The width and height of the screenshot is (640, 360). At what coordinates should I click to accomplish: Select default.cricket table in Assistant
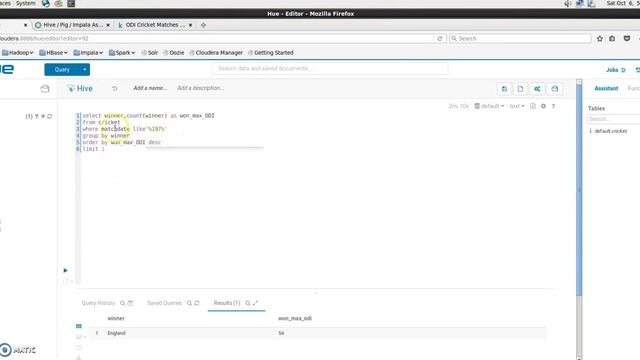tap(611, 131)
